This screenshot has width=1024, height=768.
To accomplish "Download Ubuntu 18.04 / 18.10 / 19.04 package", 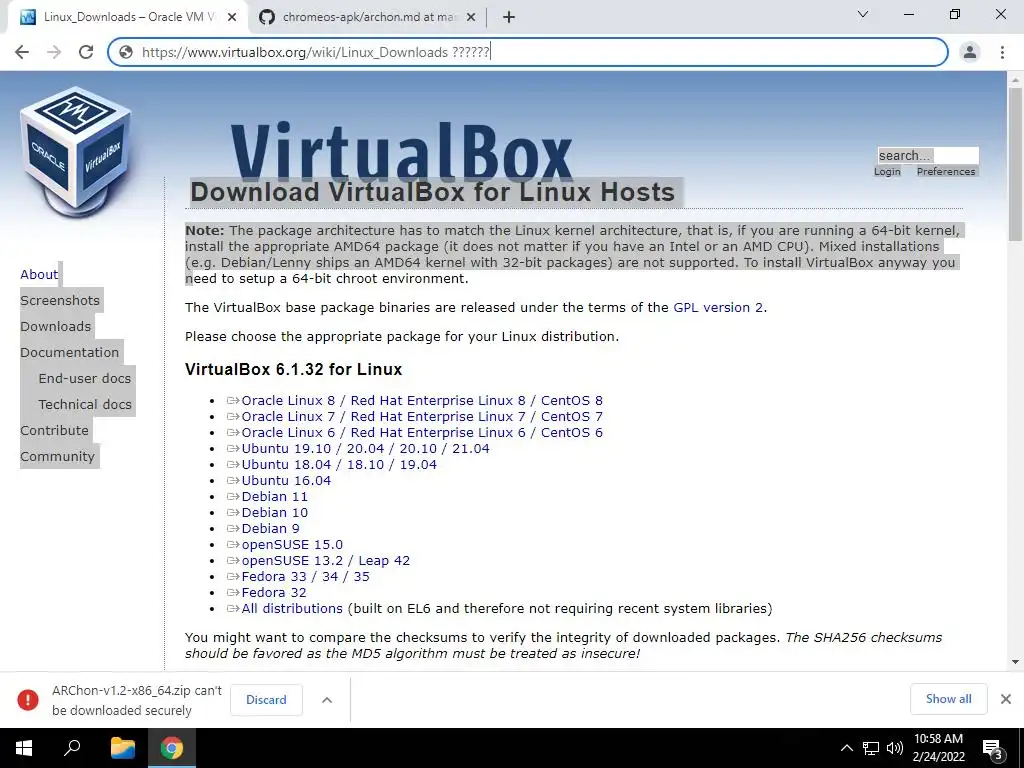I will click(339, 464).
